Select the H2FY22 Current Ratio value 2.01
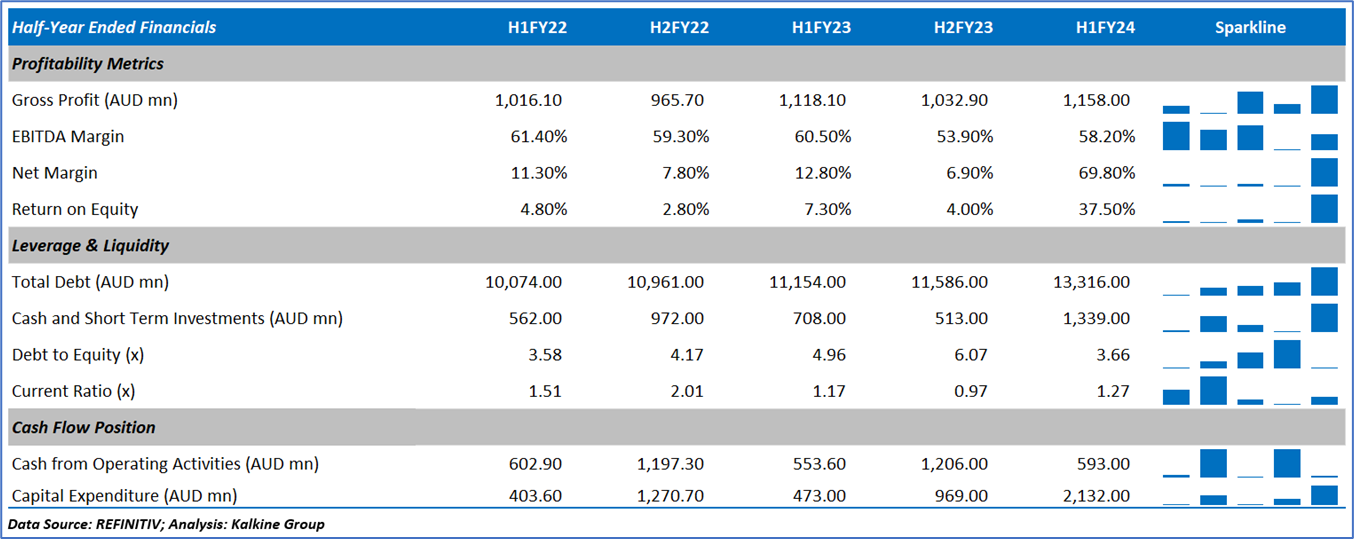1354x539 pixels. pos(687,391)
